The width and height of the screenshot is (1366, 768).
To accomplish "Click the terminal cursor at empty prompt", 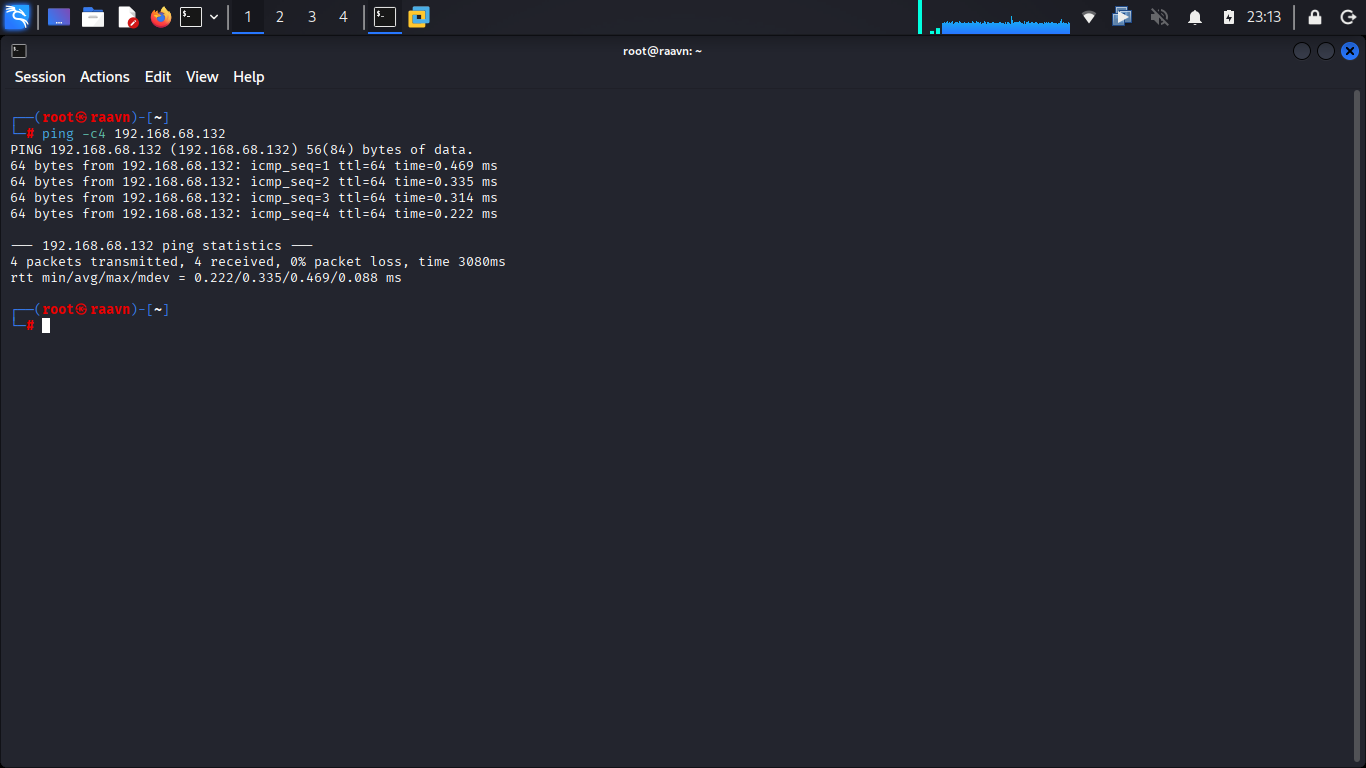I will (46, 325).
